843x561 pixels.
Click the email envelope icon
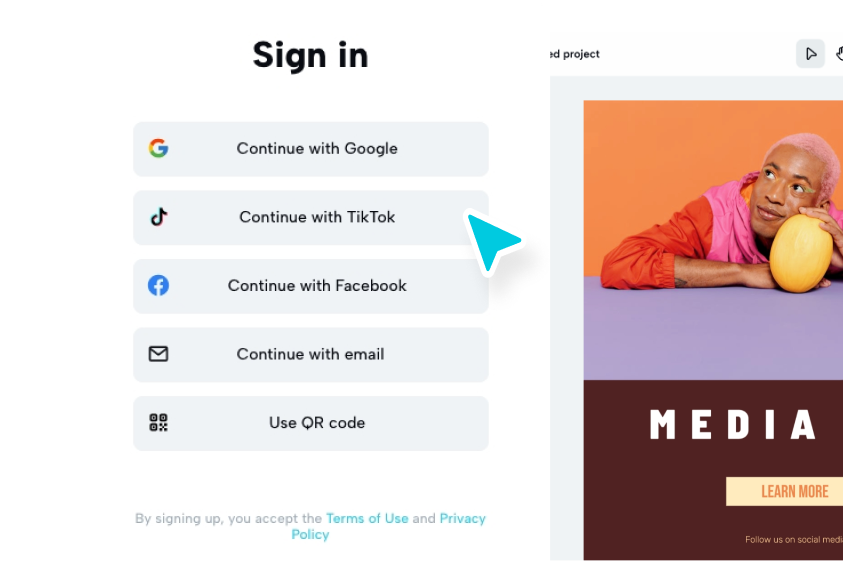pyautogui.click(x=159, y=354)
